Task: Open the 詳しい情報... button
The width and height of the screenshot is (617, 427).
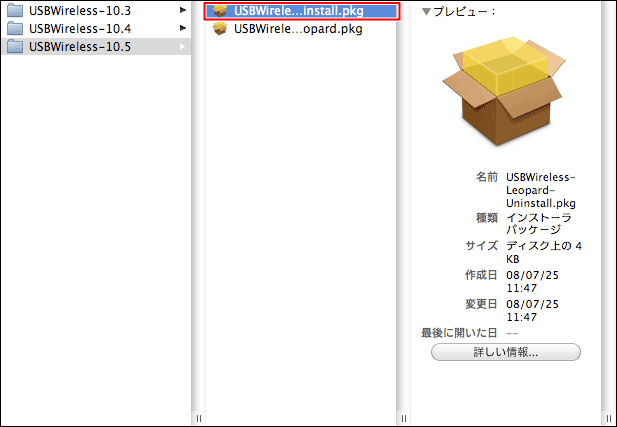Action: coord(506,352)
